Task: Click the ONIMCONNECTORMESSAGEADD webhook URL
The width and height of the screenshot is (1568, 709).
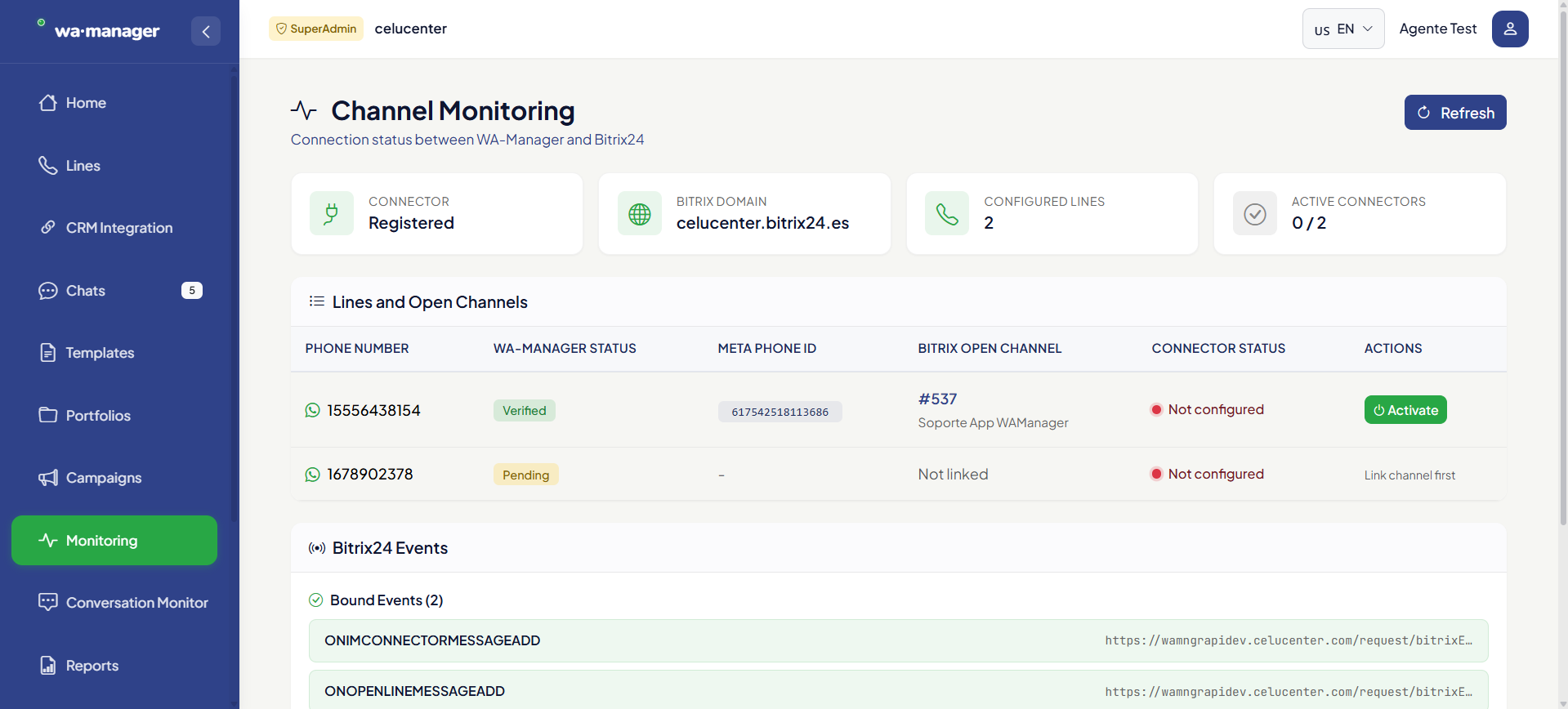Action: coord(1289,640)
